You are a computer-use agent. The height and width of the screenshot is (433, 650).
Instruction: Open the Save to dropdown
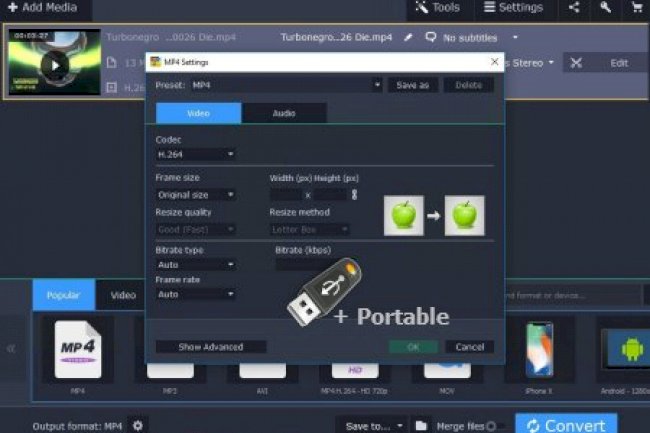[374, 426]
